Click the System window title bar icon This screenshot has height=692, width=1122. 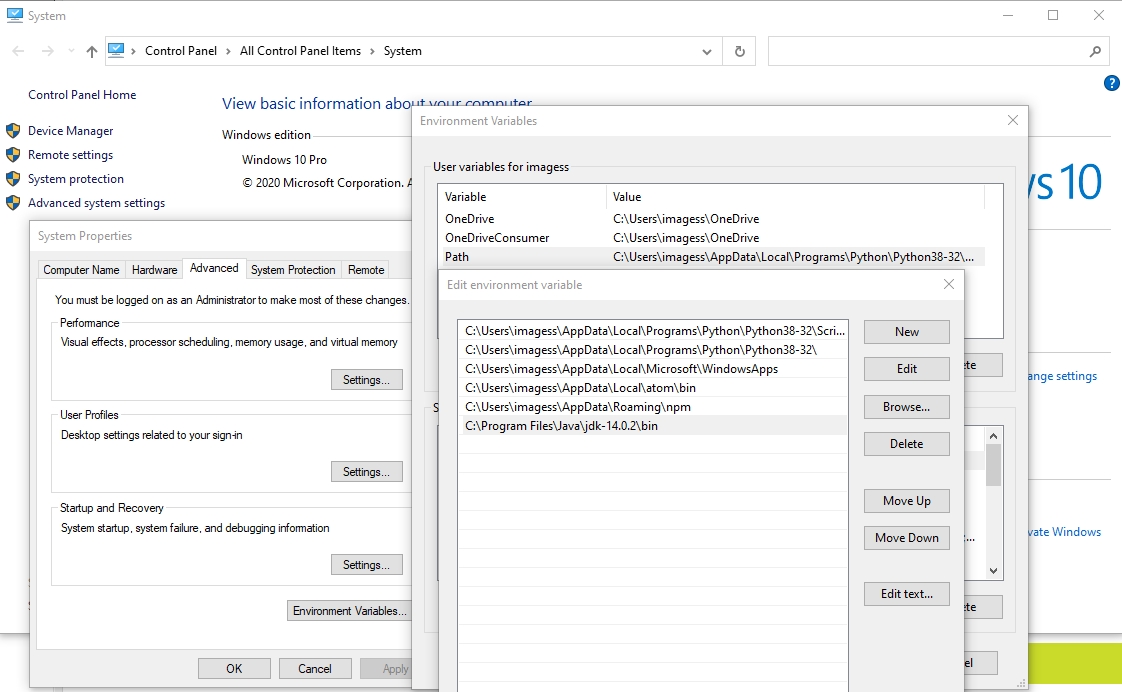[x=14, y=15]
